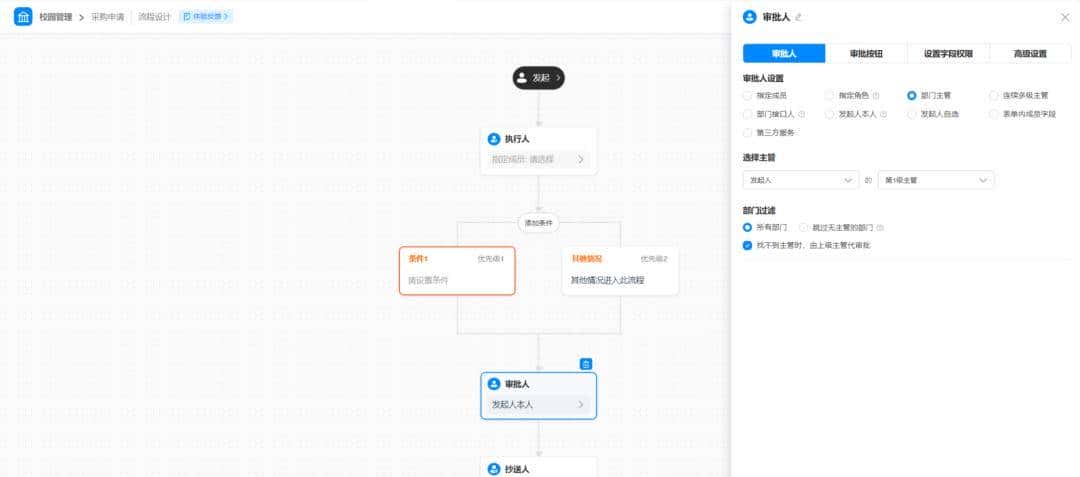Viewport: 1080px width, 477px height.
Task: Toggle 找不到主管时由上级主管代审批 checkbox
Action: click(747, 245)
